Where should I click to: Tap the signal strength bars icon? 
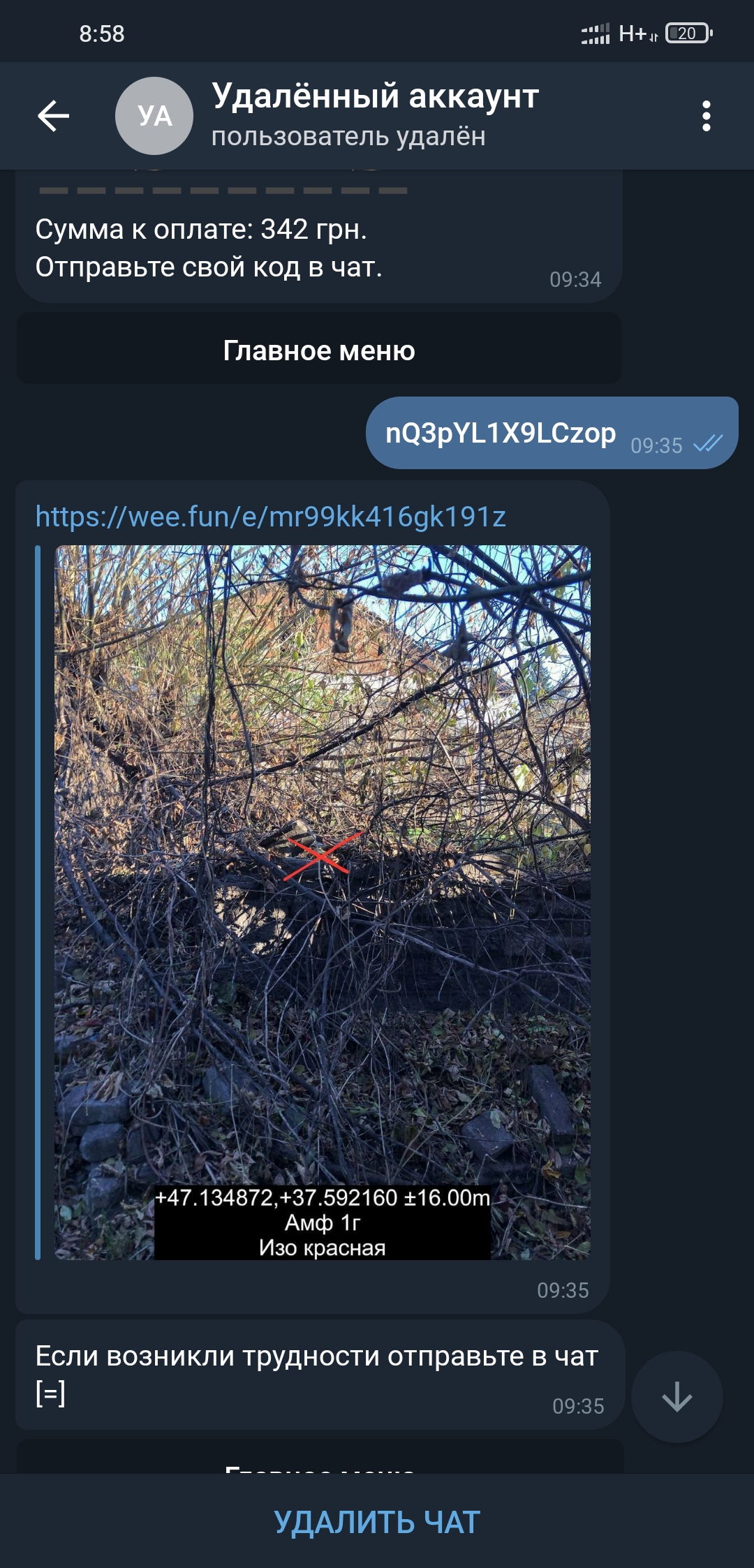596,34
